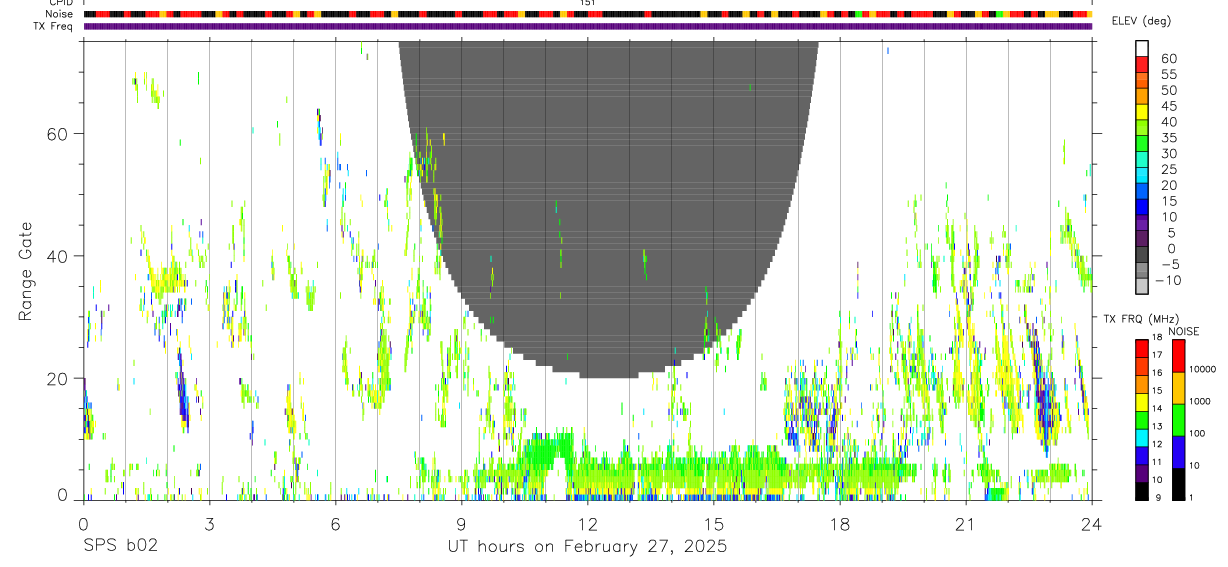
Task: Click the yellow-orange swatch in the NOISE colorbar
Action: coord(1180,388)
